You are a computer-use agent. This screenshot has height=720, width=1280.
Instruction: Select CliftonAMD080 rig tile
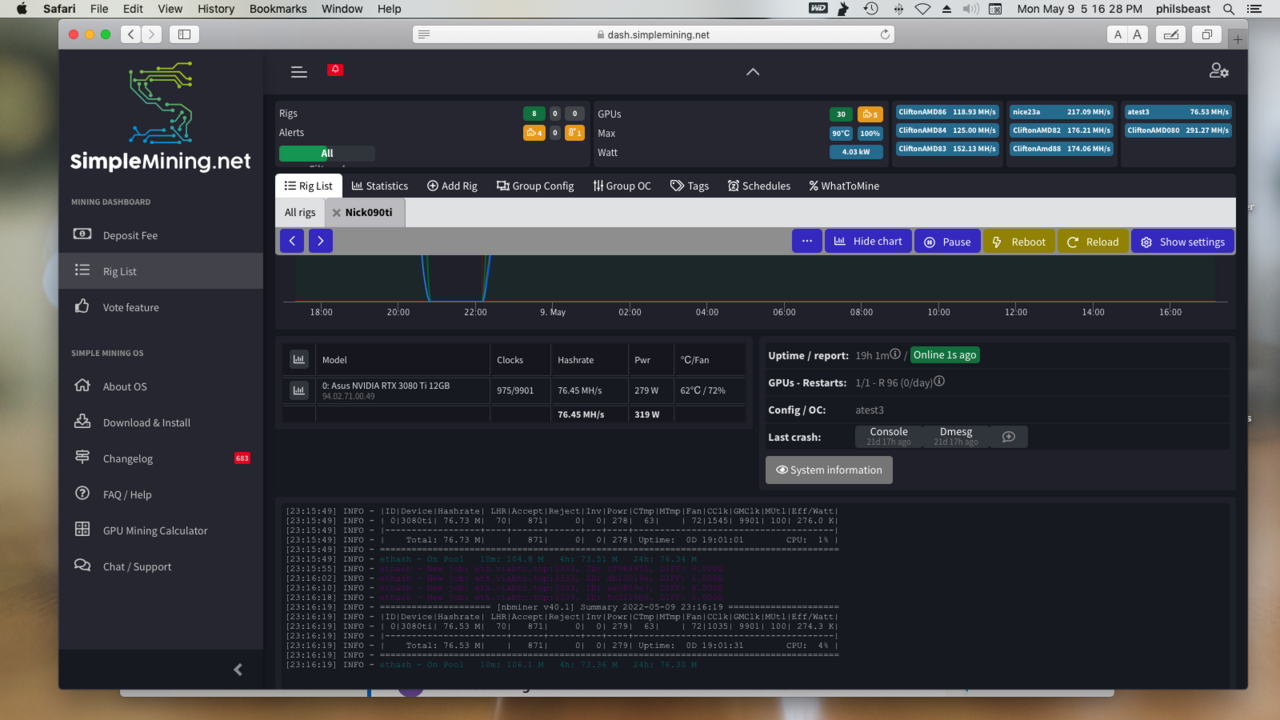click(1178, 130)
